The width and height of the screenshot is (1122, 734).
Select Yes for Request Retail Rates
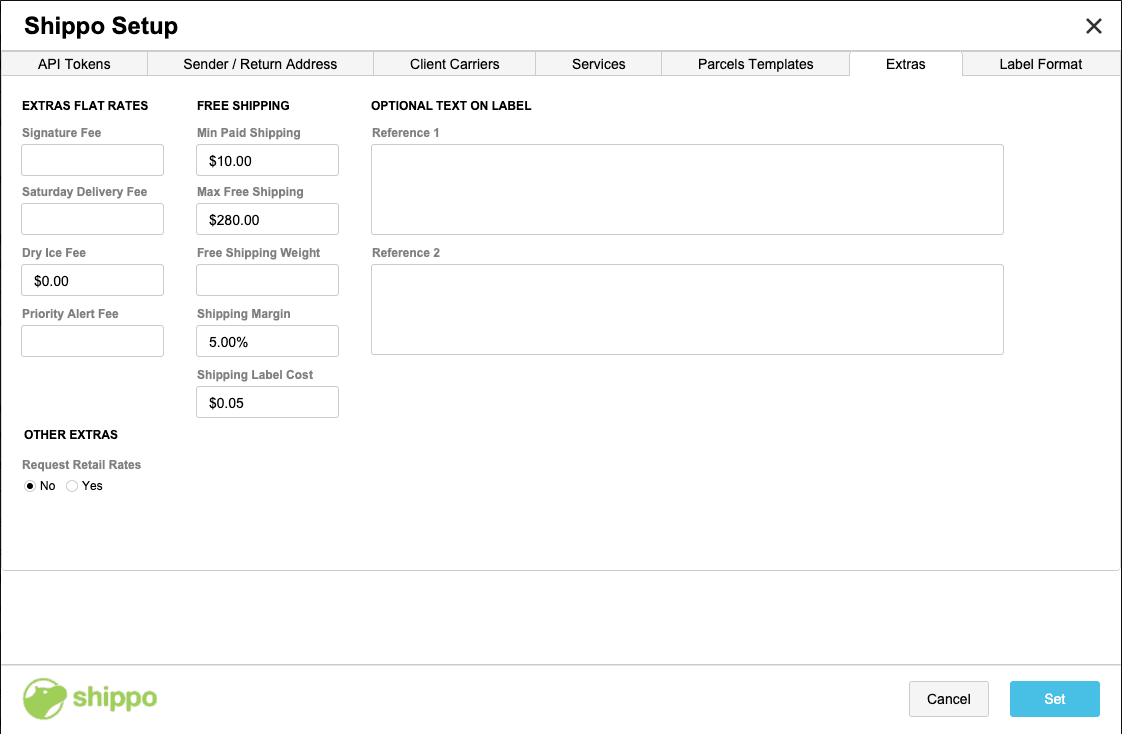72,486
